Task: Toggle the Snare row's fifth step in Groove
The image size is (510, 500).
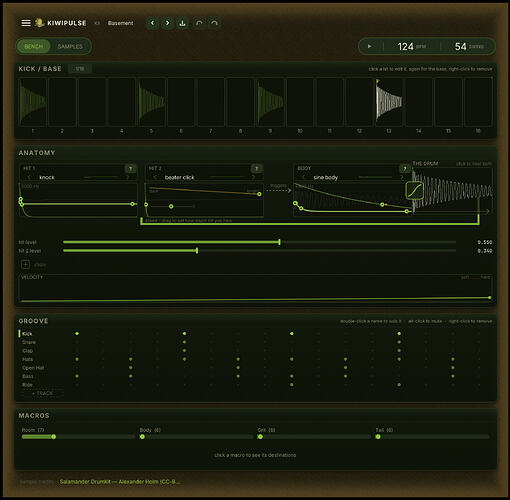Action: (x=184, y=342)
